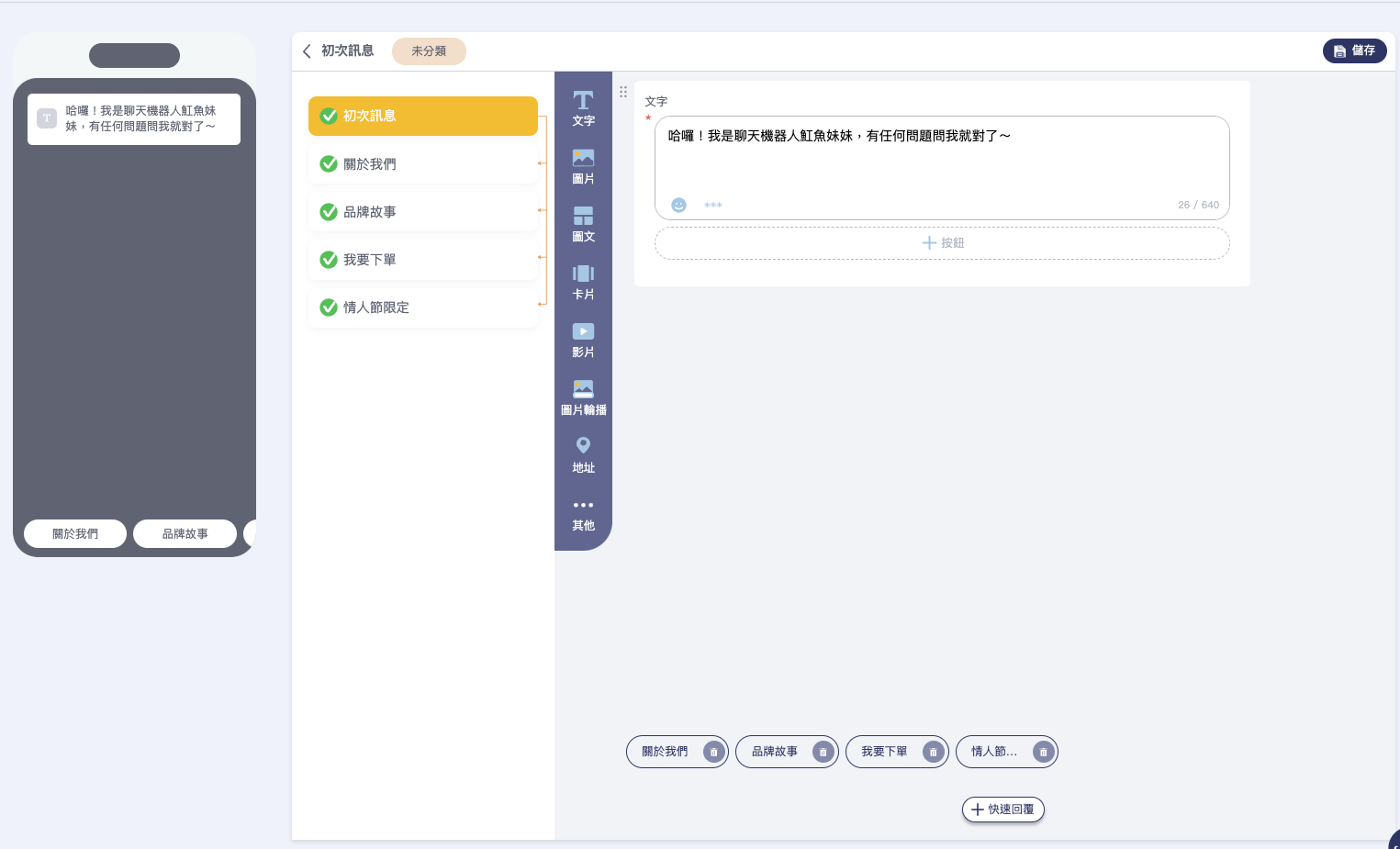Click the emoji smiley icon
Viewport: 1400px width, 849px height.
(678, 205)
